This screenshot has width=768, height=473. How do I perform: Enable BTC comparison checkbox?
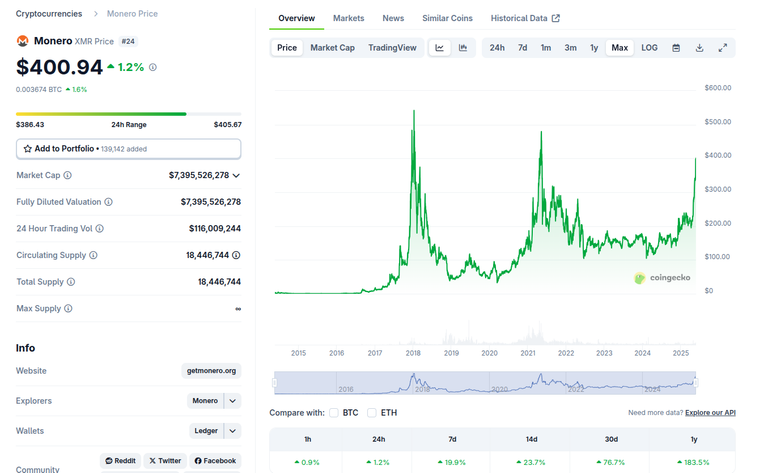(x=334, y=413)
